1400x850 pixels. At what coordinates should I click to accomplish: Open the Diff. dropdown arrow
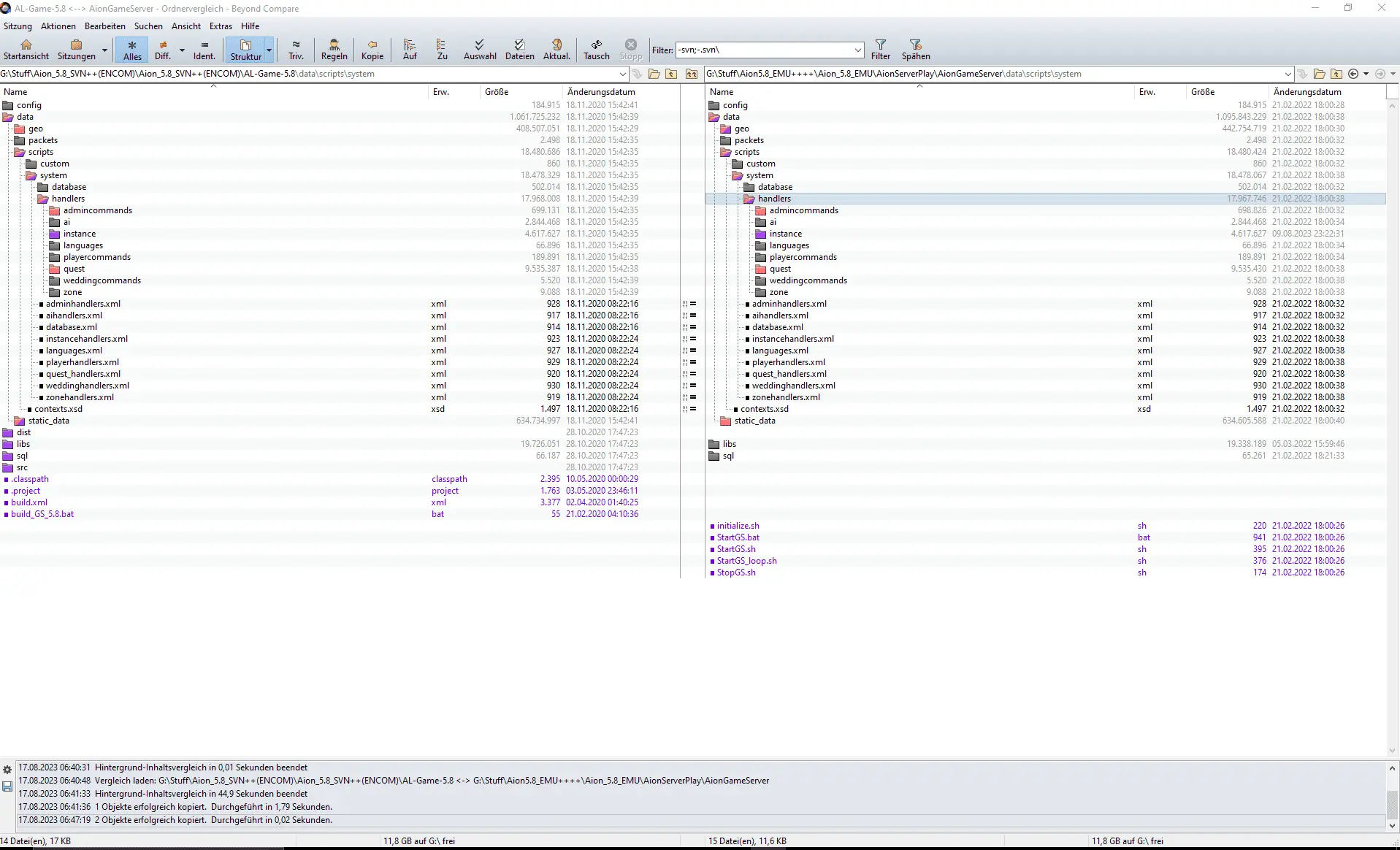coord(182,50)
